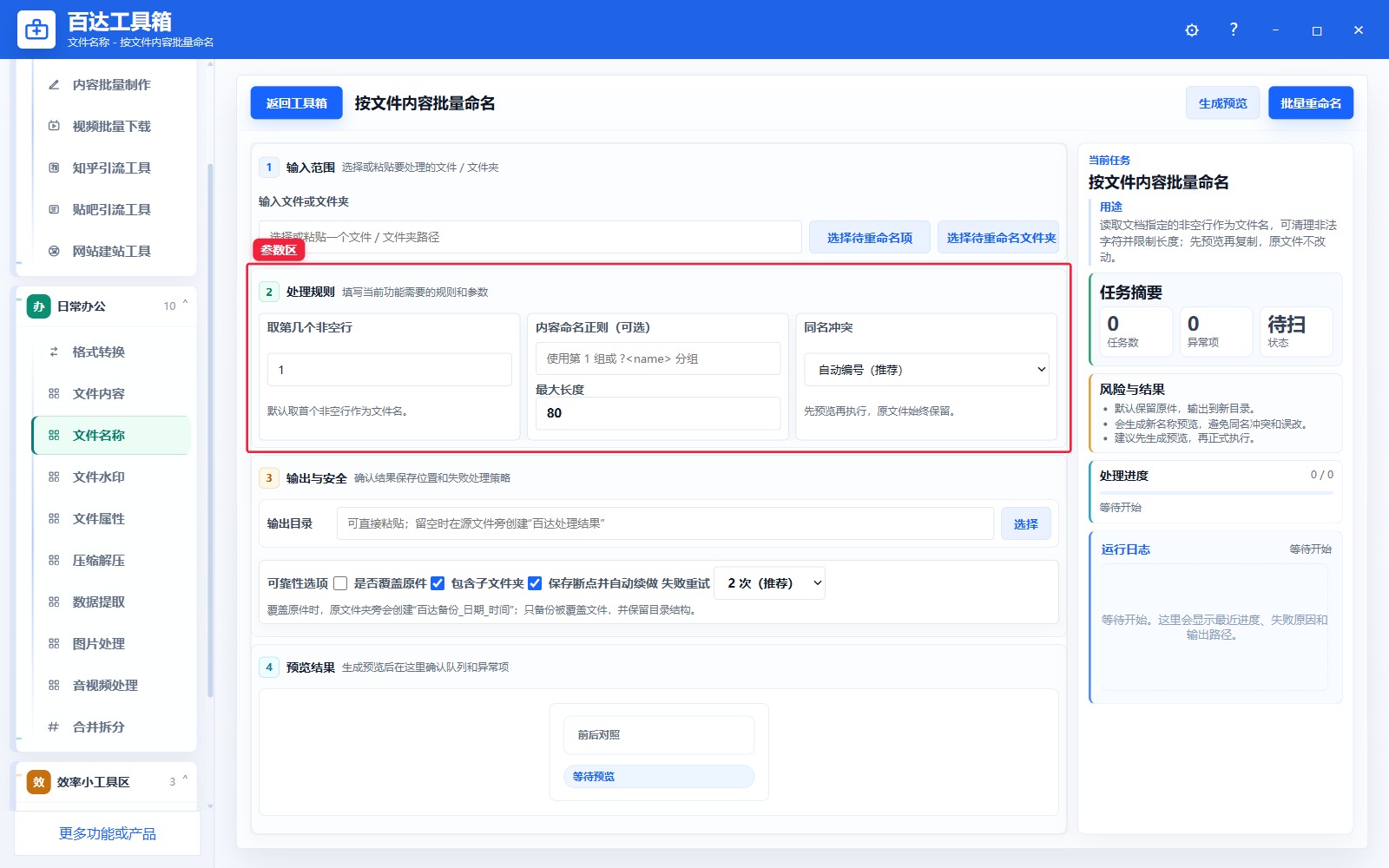Click the grid icon beside 数据提取
The width and height of the screenshot is (1389, 868).
[54, 602]
